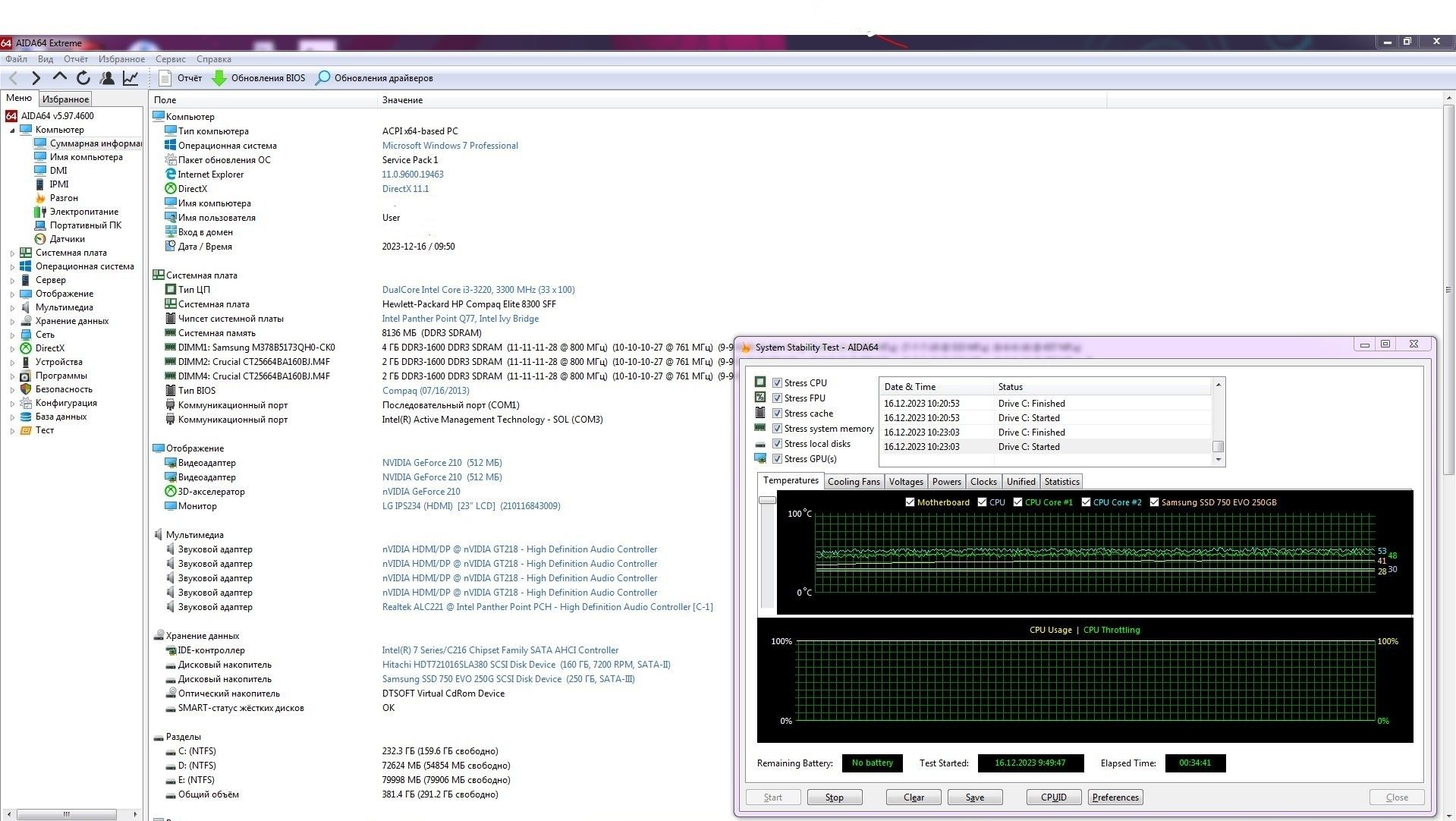Save the stability test results

(975, 797)
